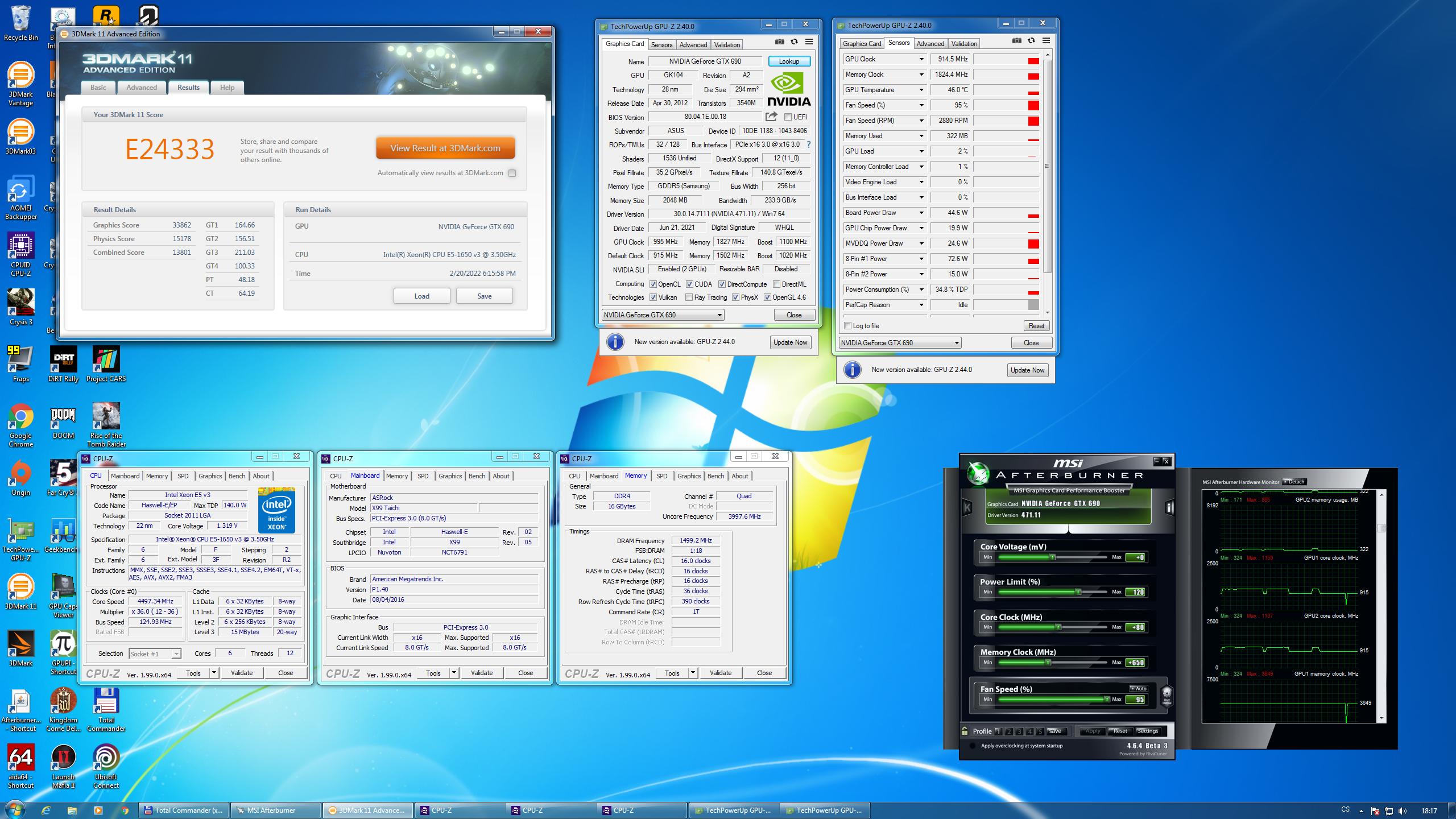Expand Fan Speed (RPM) sensor dropdown
Screen dimensions: 1456x819
(x=921, y=121)
